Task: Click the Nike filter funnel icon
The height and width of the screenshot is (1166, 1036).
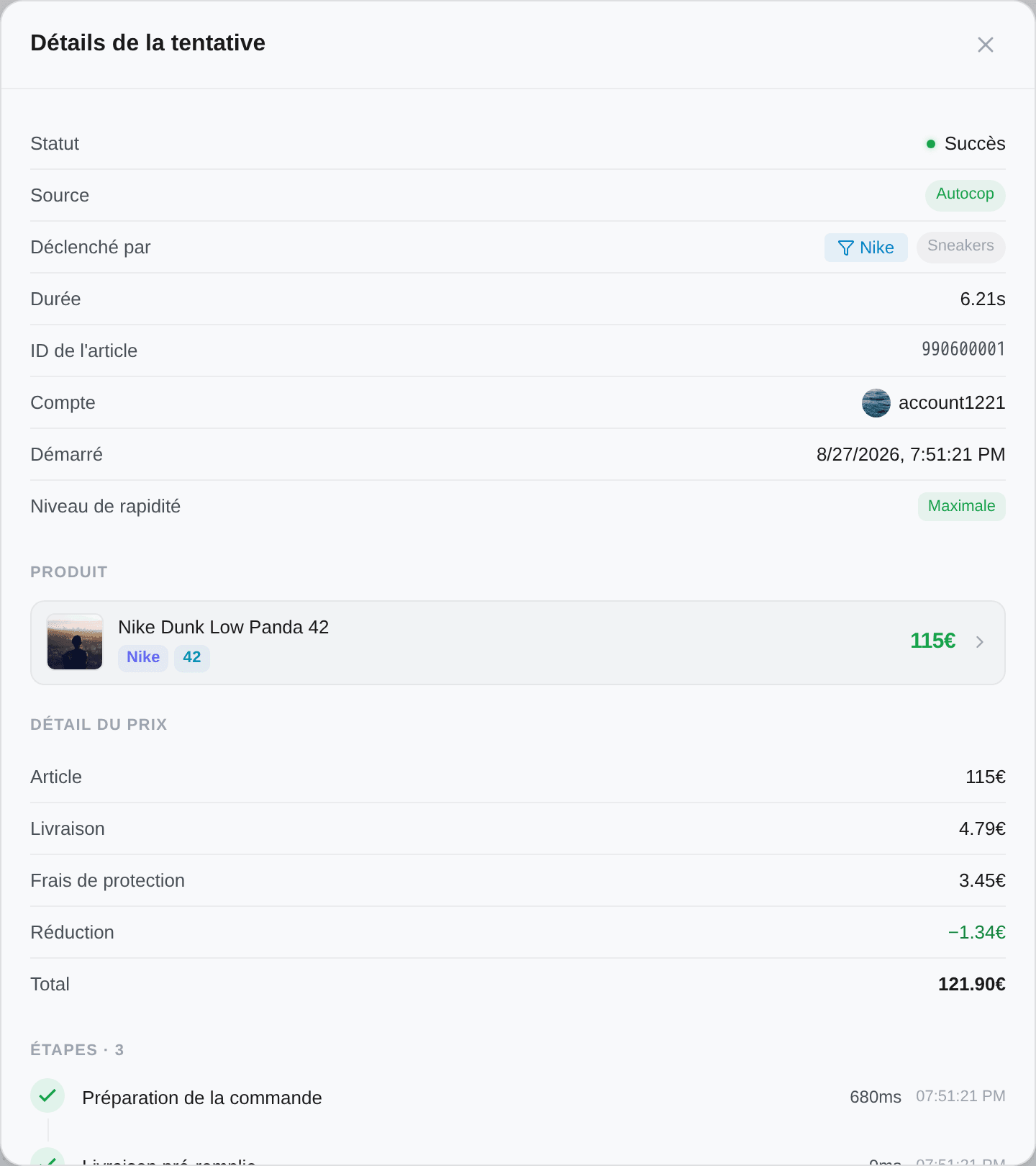Action: 846,248
